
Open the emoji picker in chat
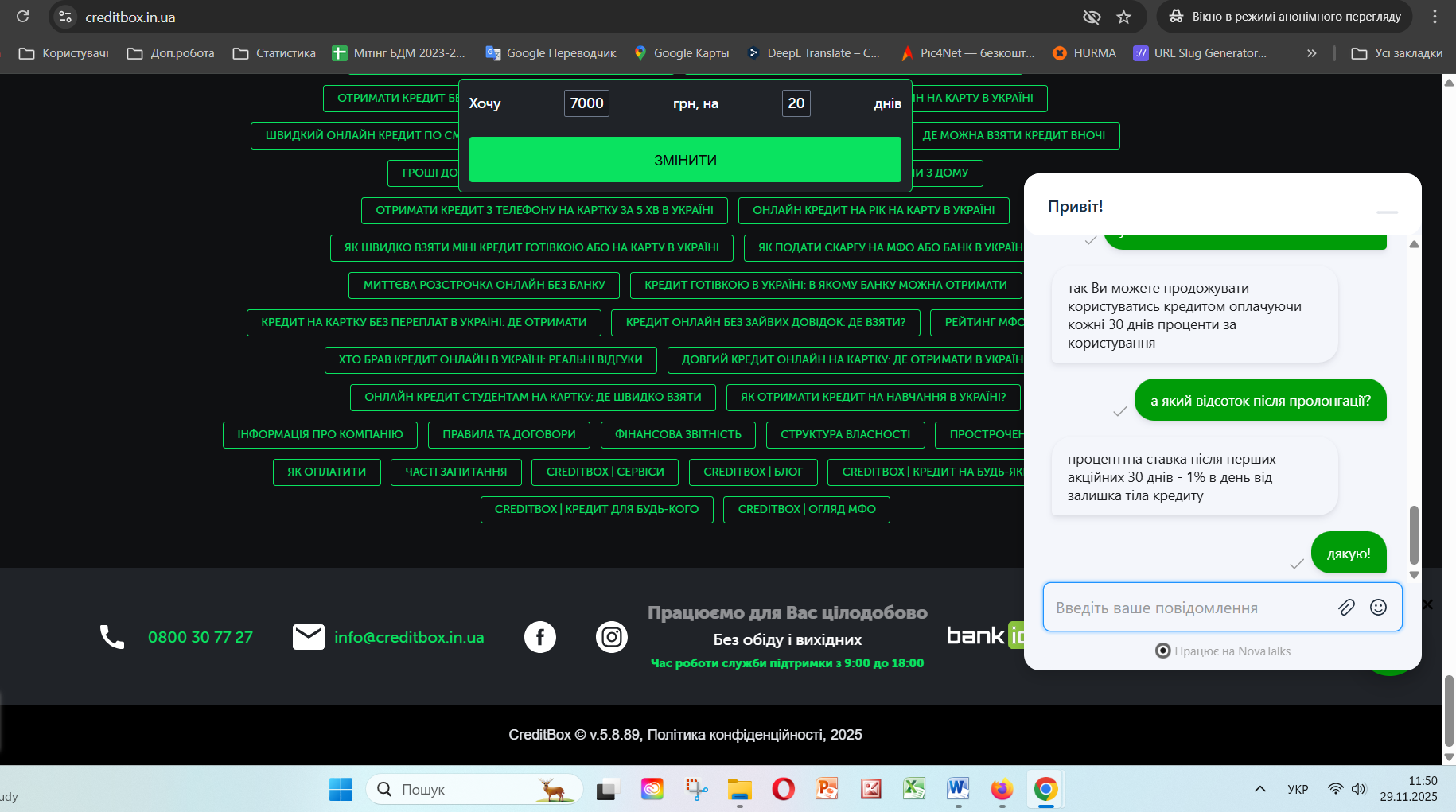pyautogui.click(x=1378, y=608)
